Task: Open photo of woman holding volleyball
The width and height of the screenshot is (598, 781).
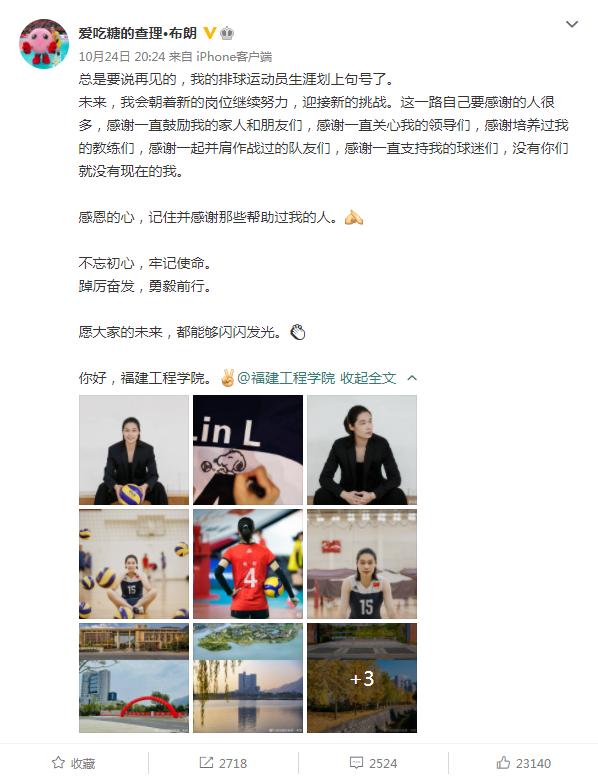Action: (134, 450)
